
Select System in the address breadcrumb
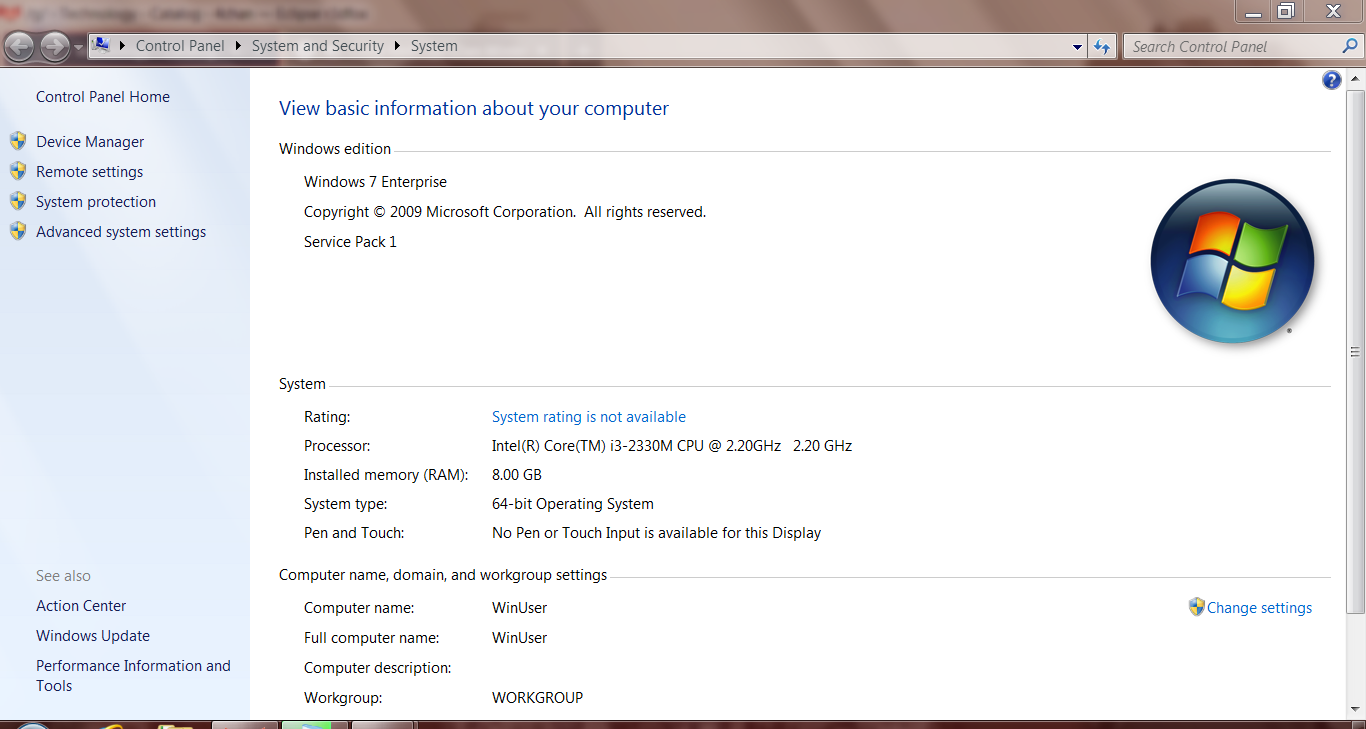click(434, 46)
